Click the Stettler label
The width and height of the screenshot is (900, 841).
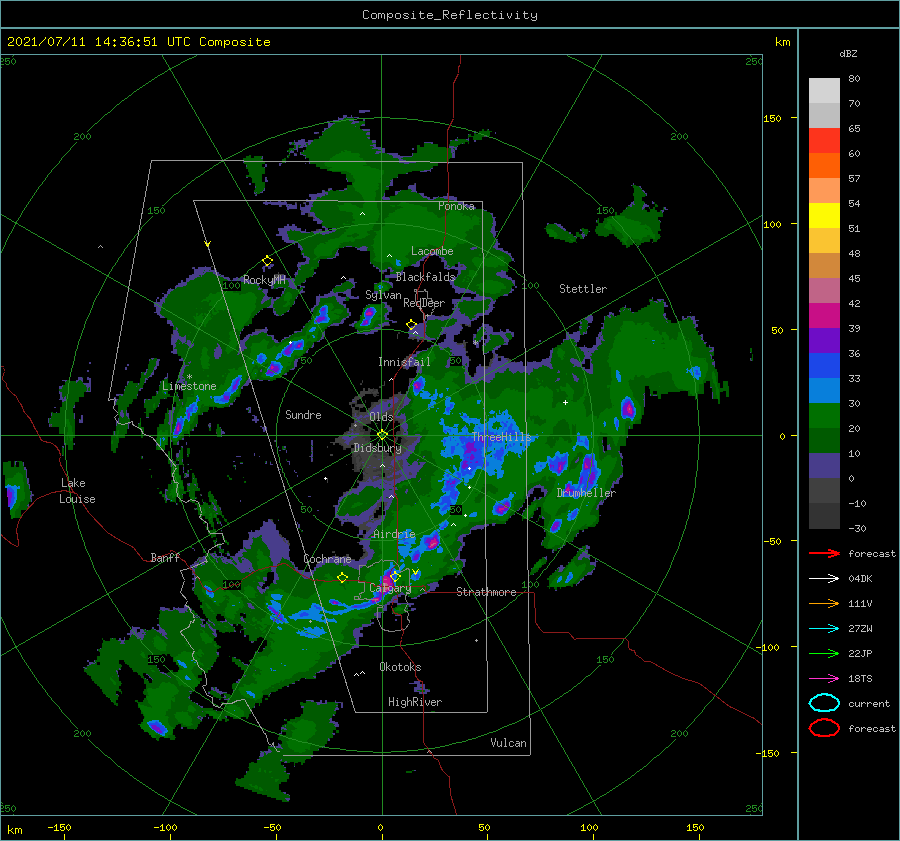583,289
